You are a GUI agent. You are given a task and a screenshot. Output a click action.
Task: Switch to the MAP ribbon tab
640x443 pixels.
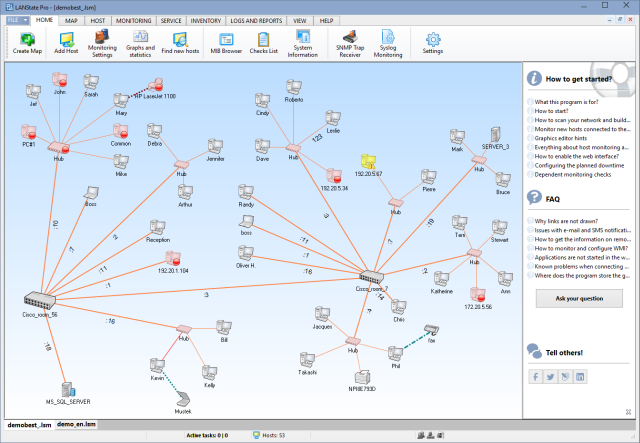pos(71,20)
